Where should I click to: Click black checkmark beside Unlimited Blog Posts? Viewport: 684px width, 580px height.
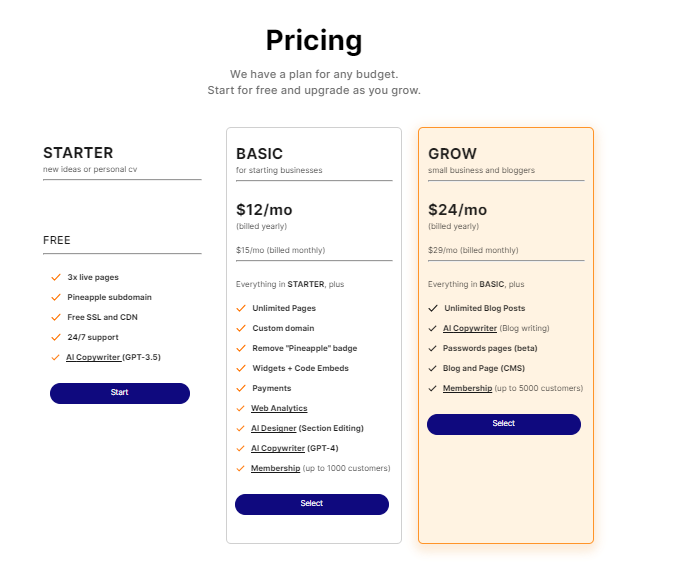[x=433, y=308]
